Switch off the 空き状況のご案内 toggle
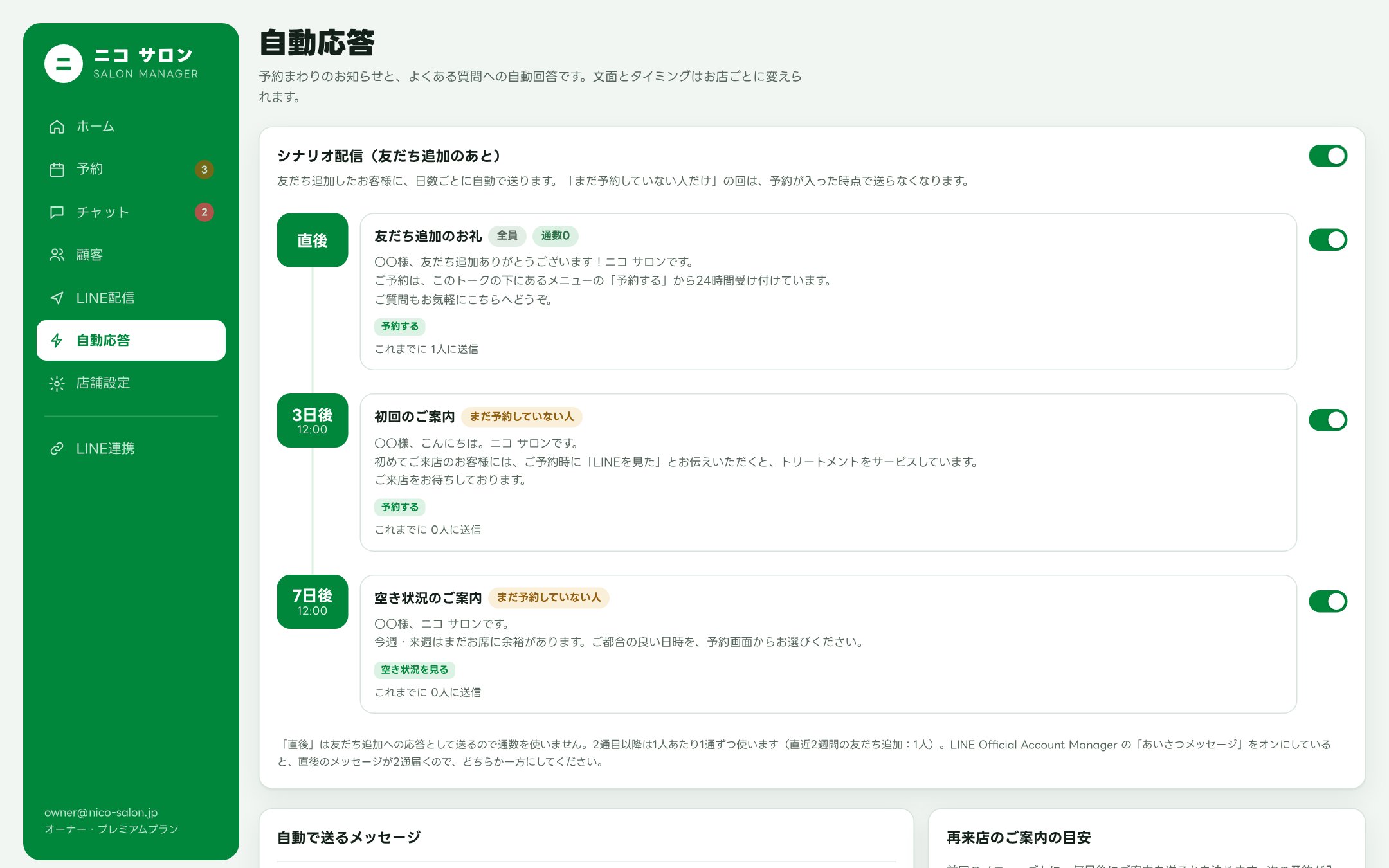This screenshot has width=1389, height=868. [1328, 601]
